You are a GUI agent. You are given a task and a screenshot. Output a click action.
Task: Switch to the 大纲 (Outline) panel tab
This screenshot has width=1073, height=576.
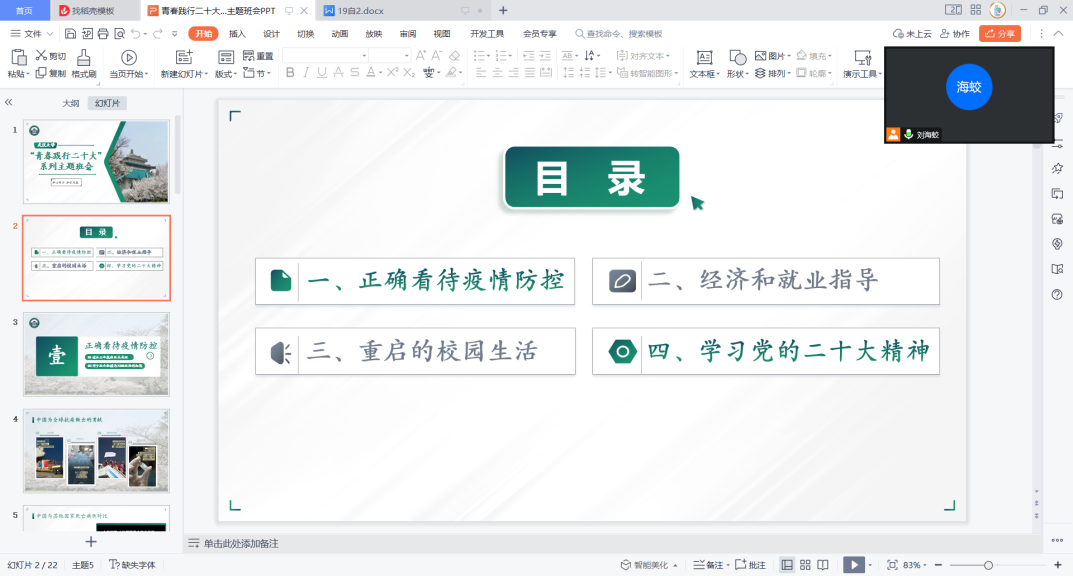(70, 103)
